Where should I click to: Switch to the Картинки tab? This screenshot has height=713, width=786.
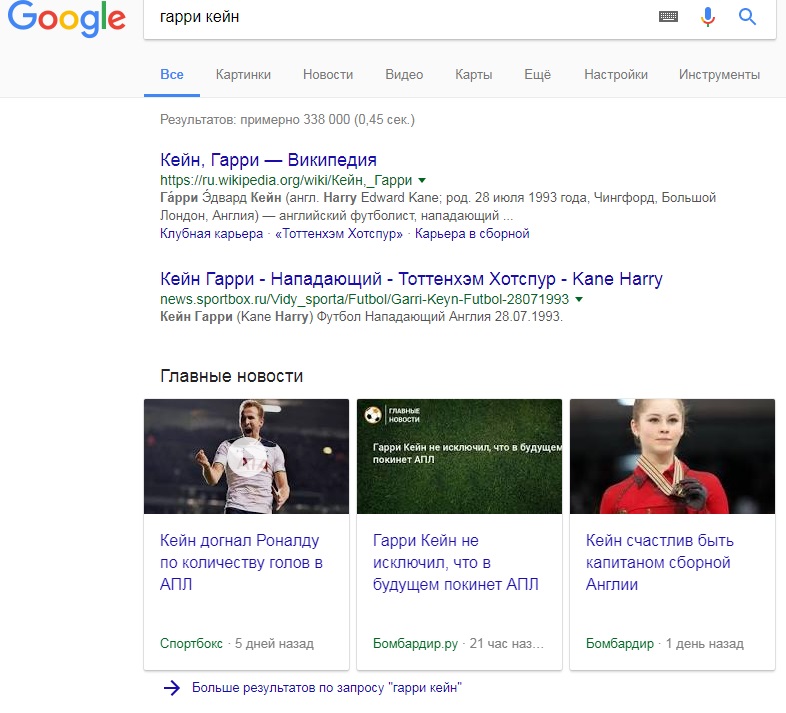click(243, 75)
